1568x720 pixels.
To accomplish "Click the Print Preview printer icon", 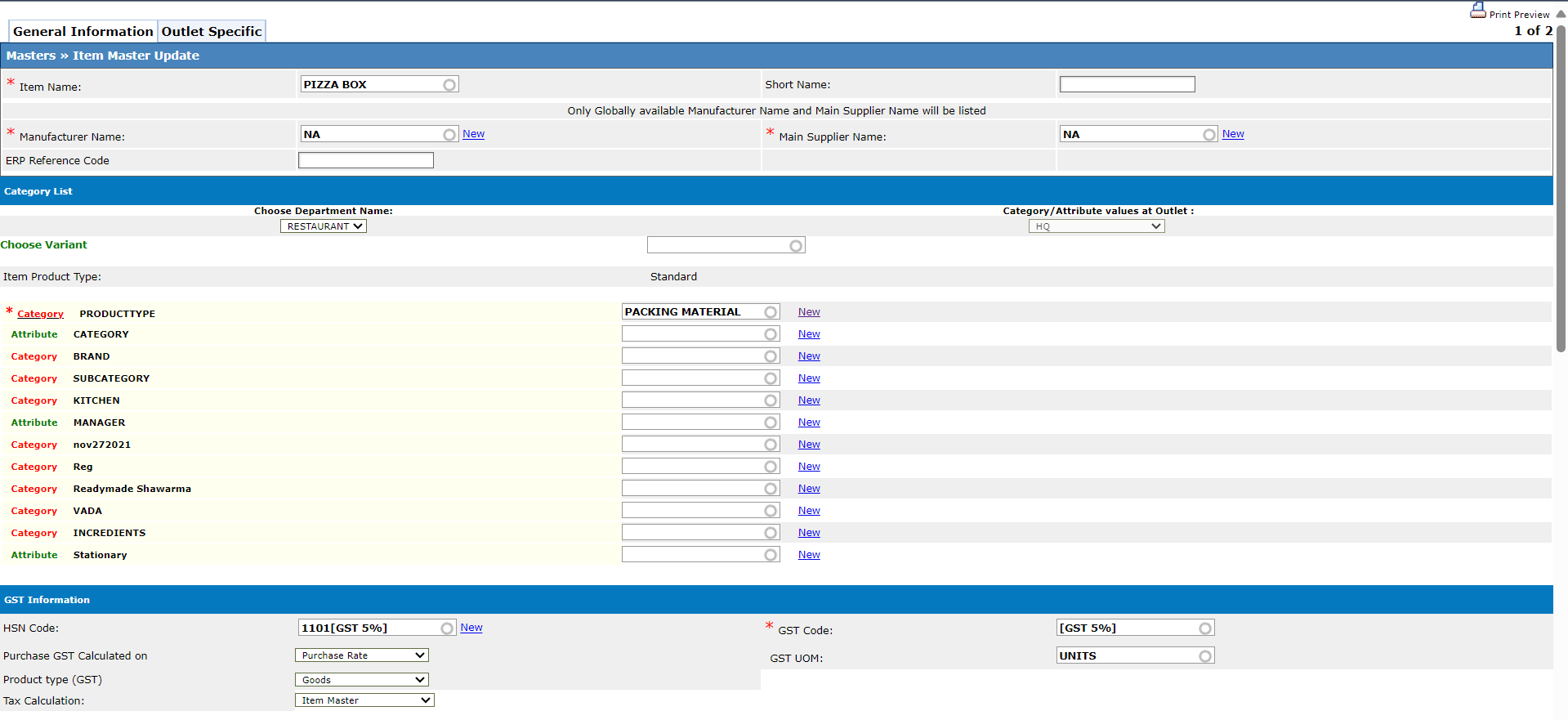I will (1477, 11).
